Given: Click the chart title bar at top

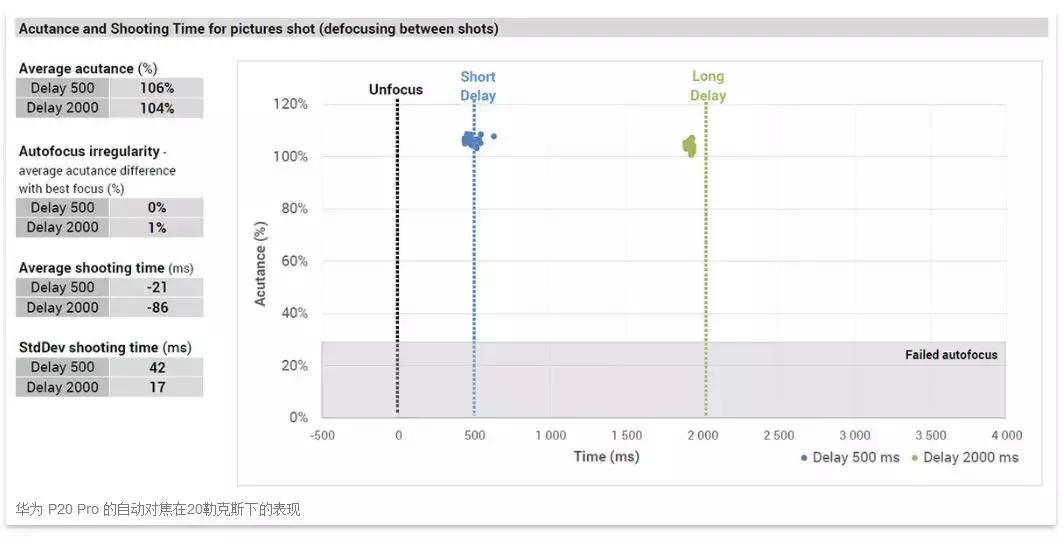Looking at the screenshot, I should point(530,29).
